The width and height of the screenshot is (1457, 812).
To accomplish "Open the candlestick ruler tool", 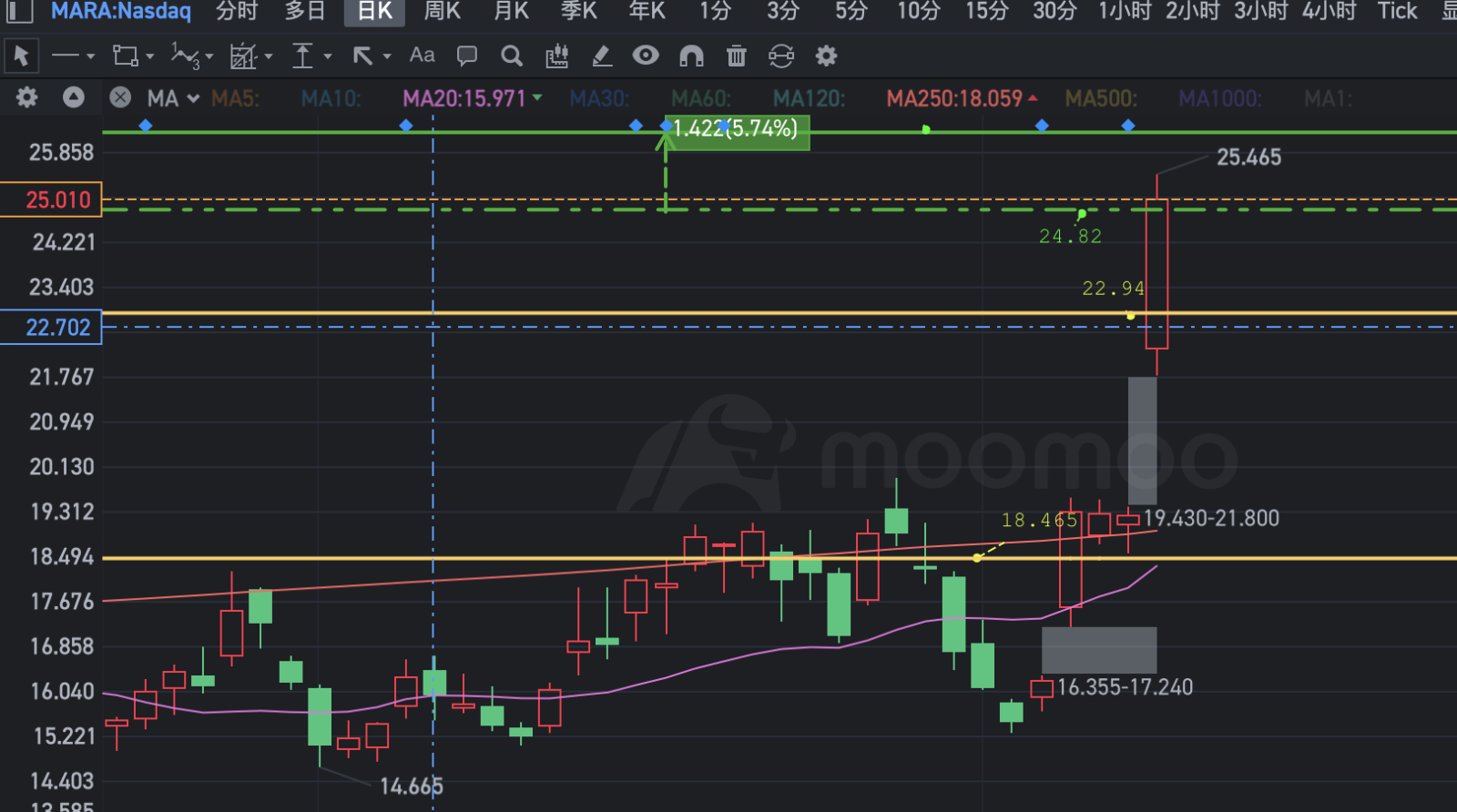I will point(556,56).
